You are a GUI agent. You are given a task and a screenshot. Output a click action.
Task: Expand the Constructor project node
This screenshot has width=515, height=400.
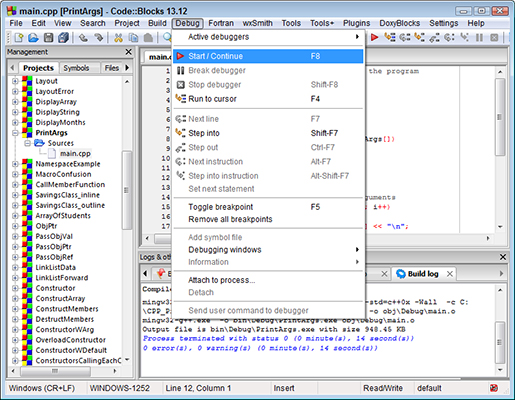pyautogui.click(x=15, y=288)
